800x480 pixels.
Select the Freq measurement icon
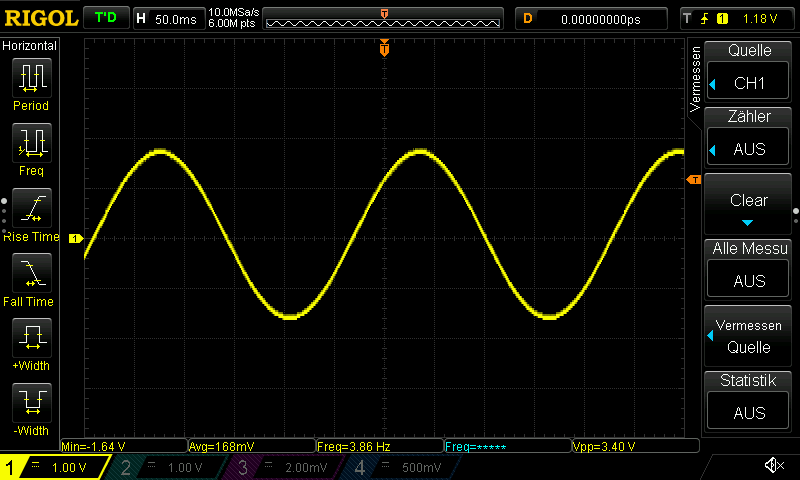(31, 143)
